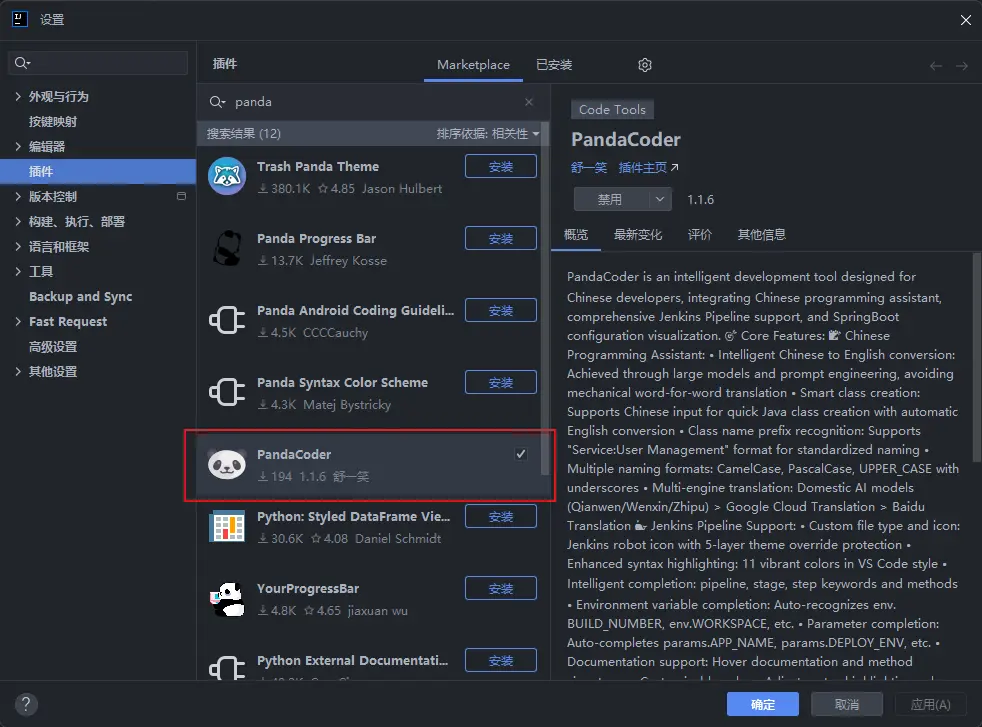Toggle the PandaCoder installed checkbox
The height and width of the screenshot is (727, 982).
(521, 454)
